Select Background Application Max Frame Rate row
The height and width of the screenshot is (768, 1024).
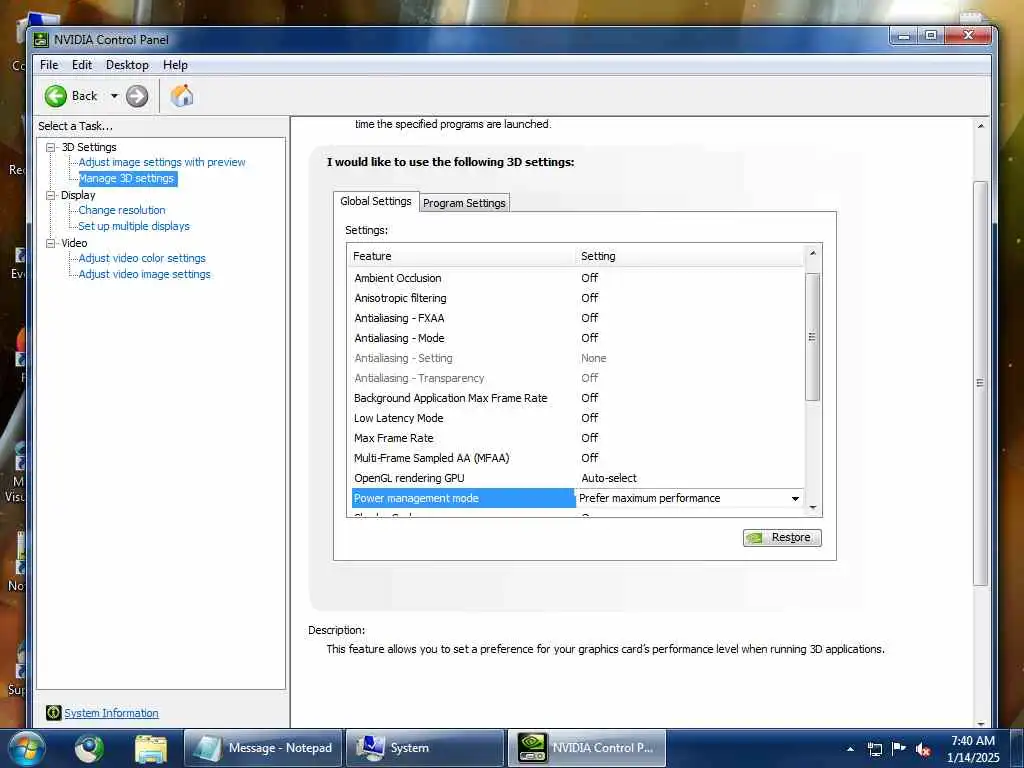tap(577, 398)
